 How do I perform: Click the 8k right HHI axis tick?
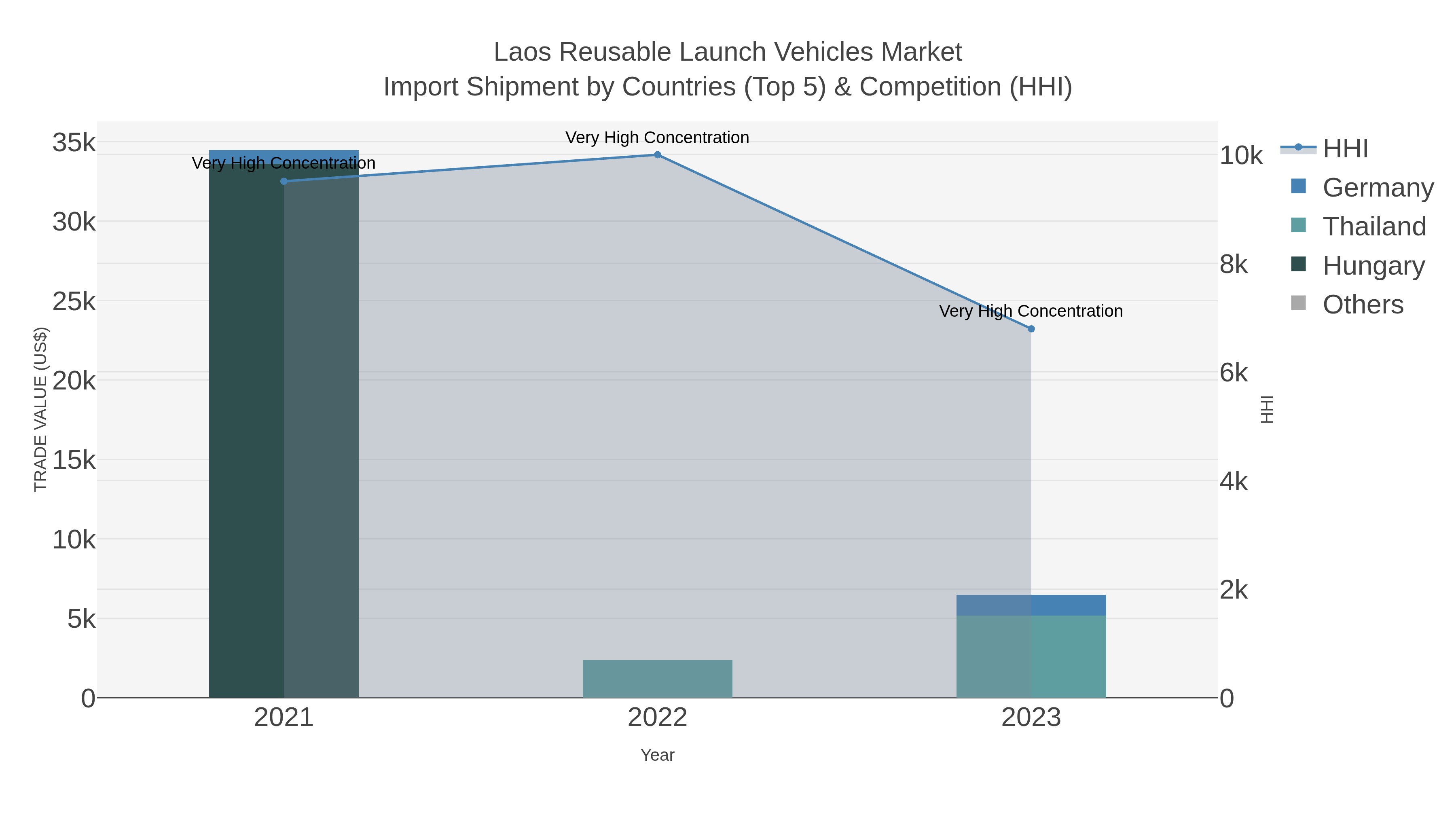tap(1234, 264)
